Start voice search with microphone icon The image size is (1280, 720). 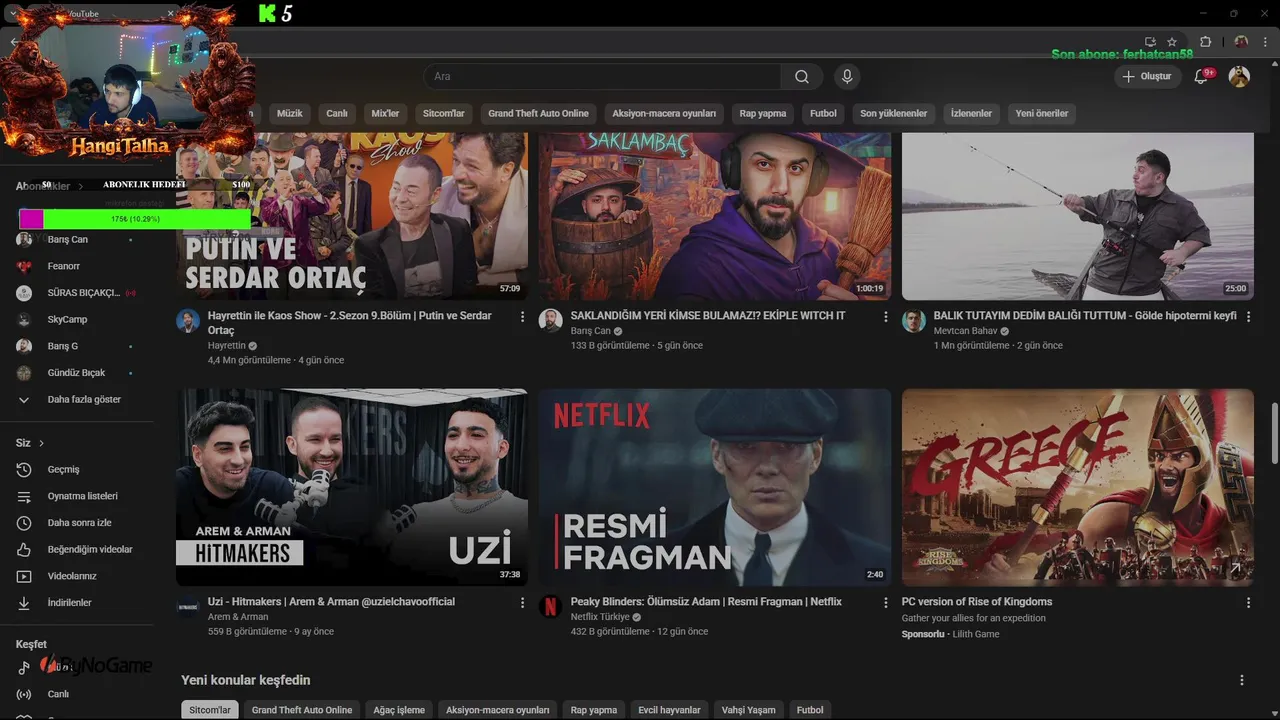pos(847,77)
